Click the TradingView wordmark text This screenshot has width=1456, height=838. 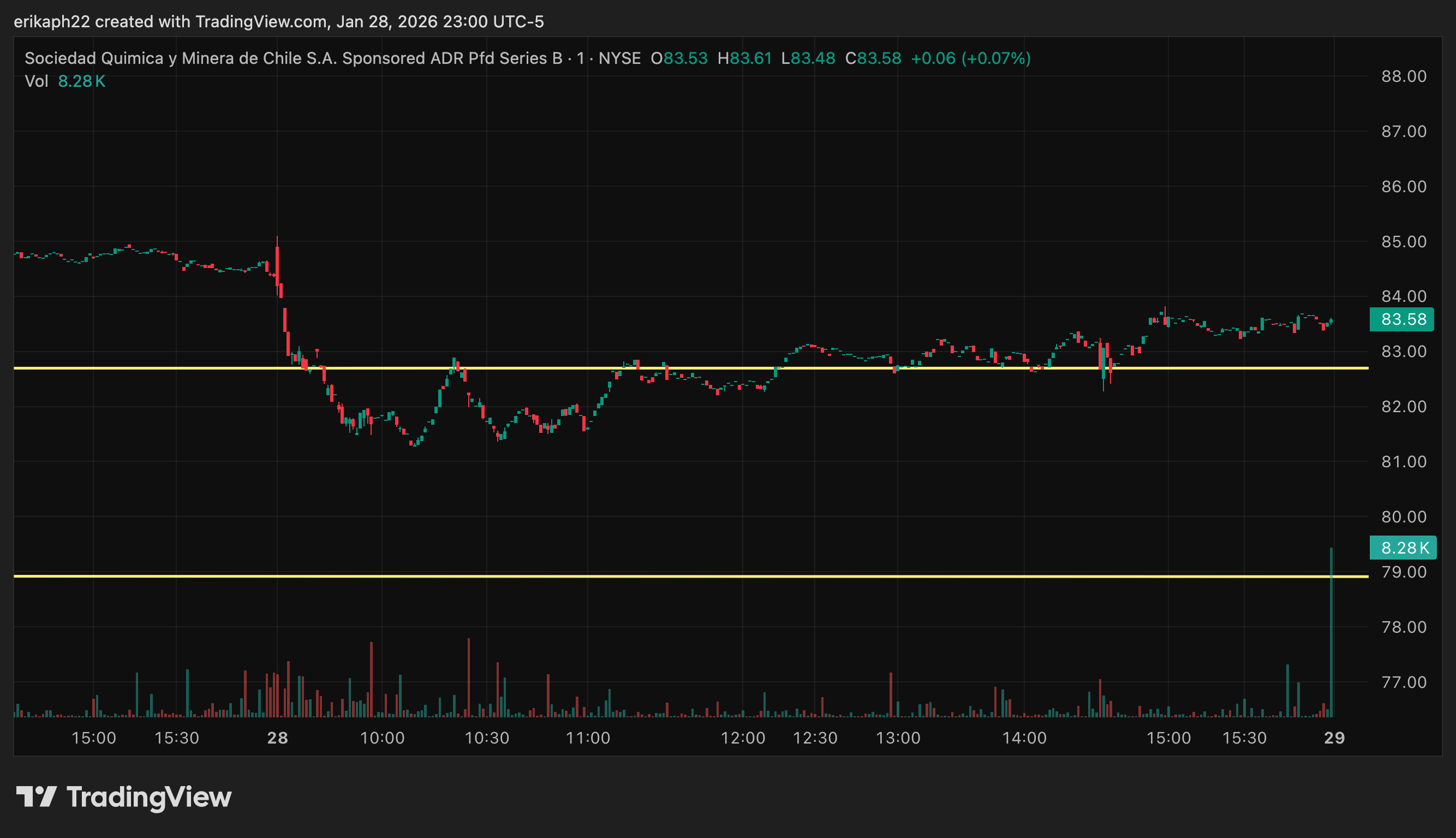click(x=149, y=798)
